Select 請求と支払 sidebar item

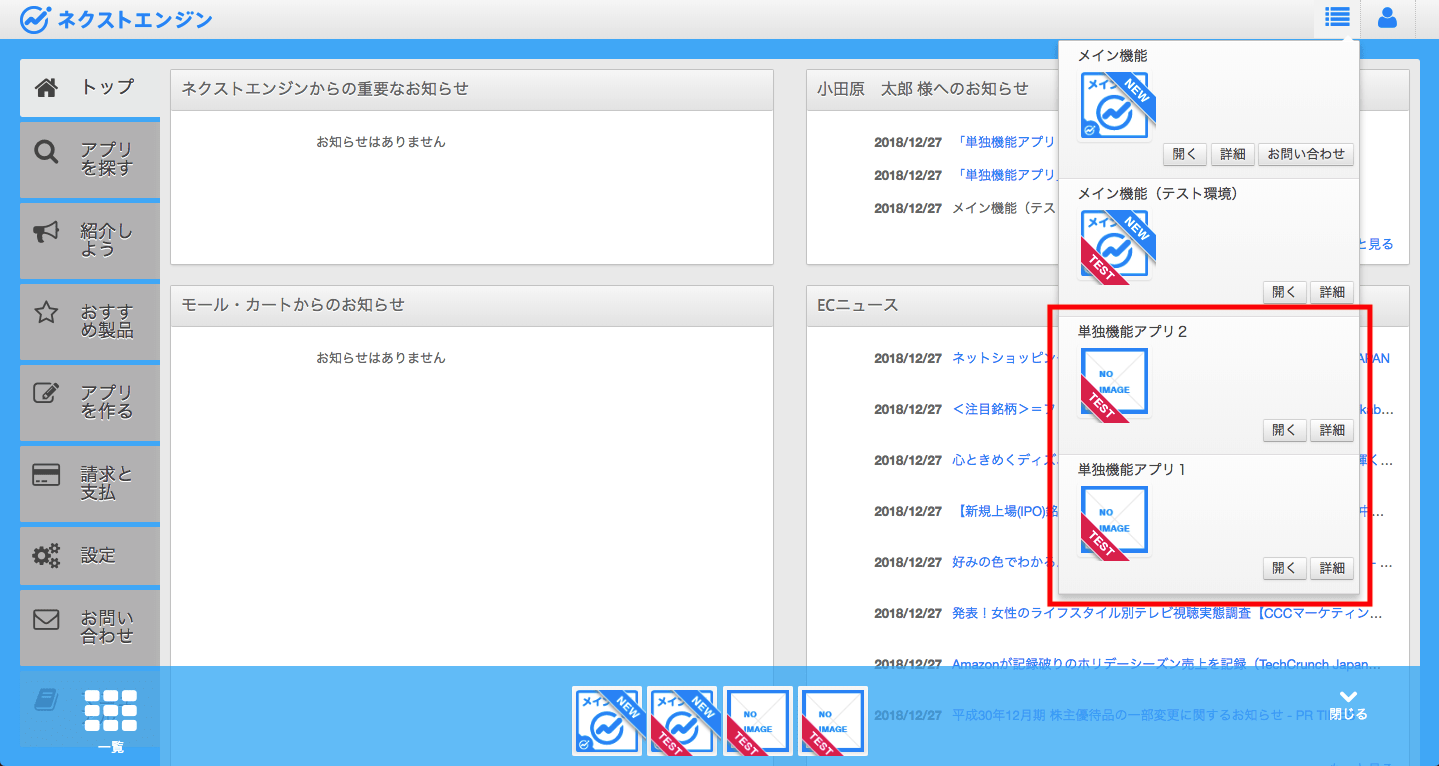coord(90,483)
